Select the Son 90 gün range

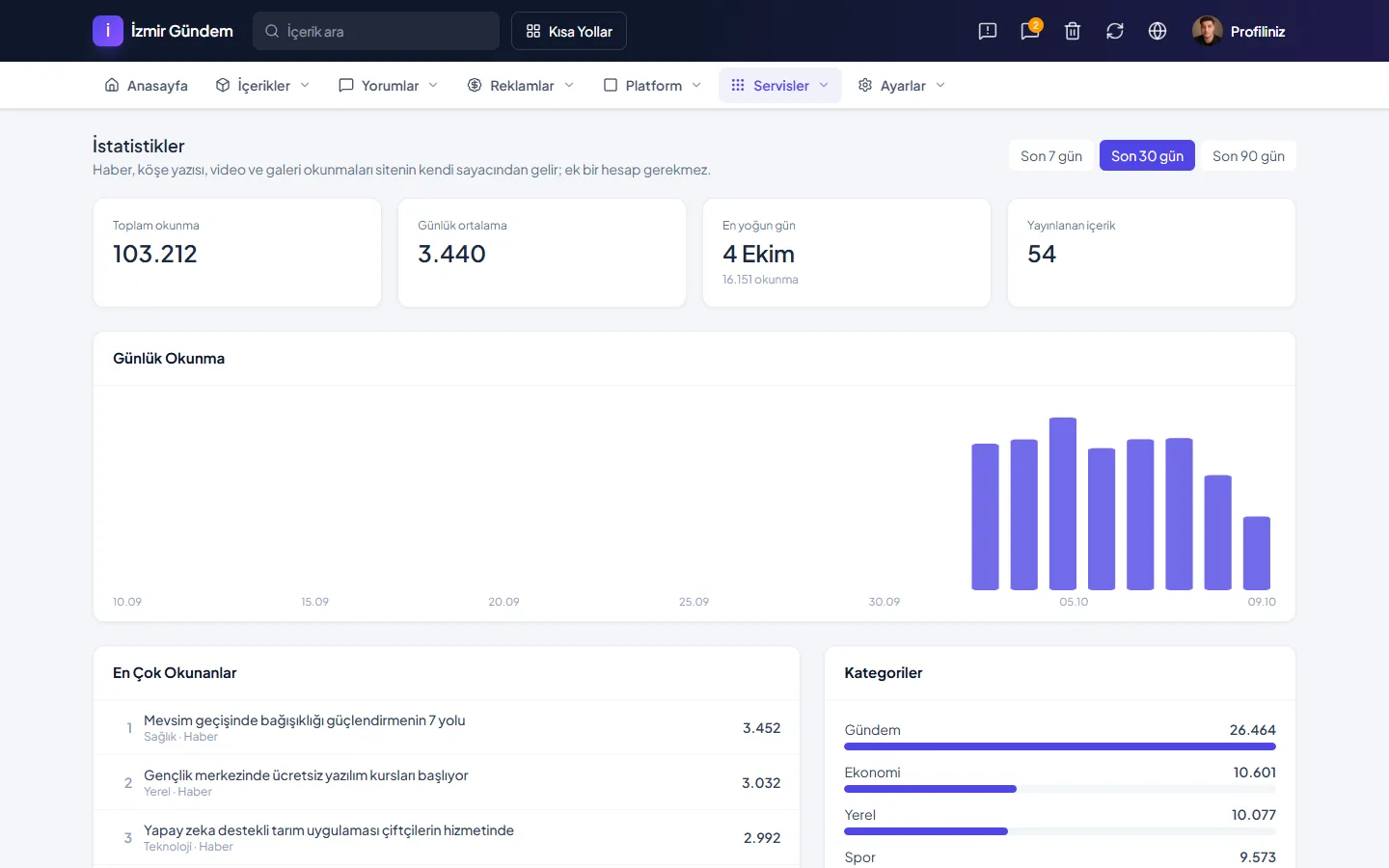pos(1248,156)
